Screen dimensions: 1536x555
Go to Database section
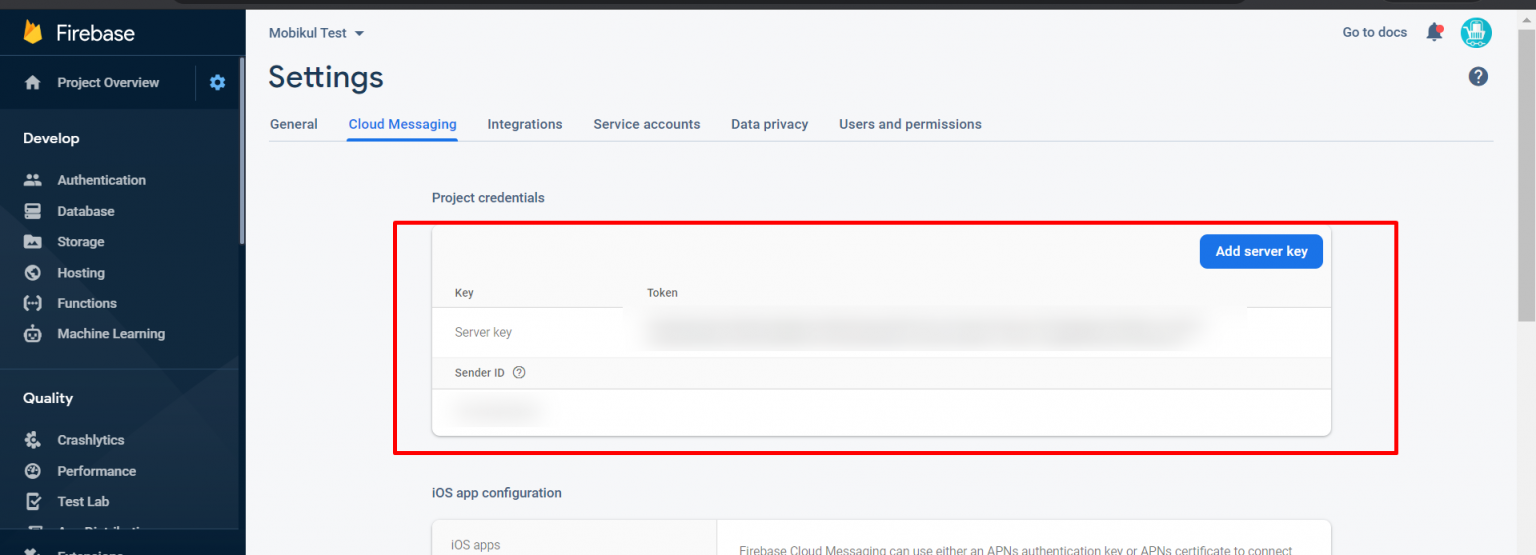86,211
